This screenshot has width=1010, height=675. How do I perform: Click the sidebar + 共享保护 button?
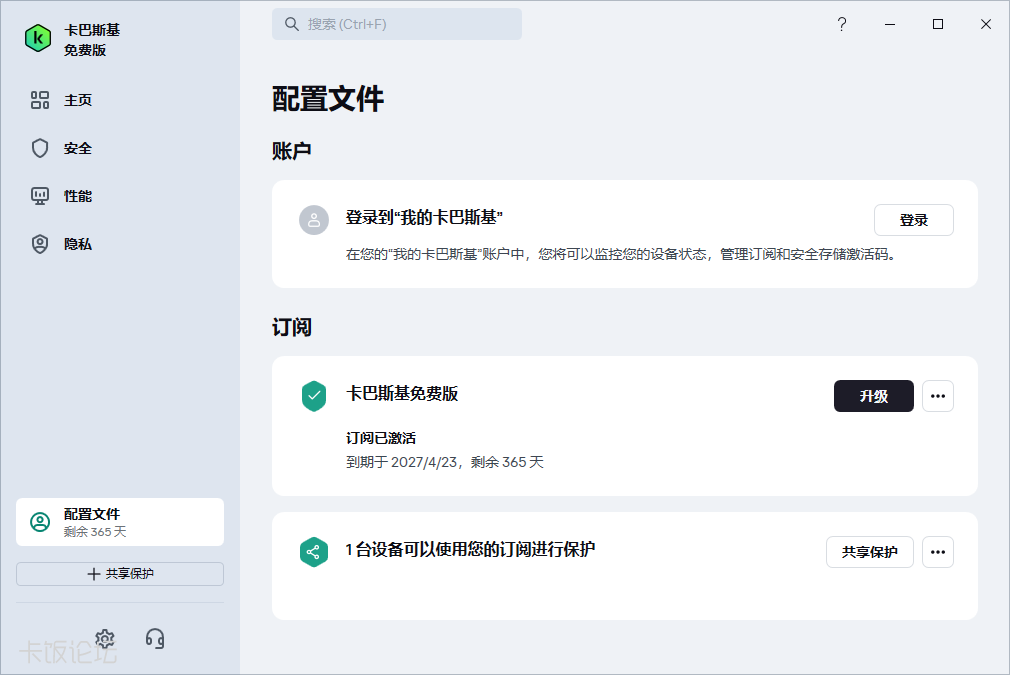point(120,574)
